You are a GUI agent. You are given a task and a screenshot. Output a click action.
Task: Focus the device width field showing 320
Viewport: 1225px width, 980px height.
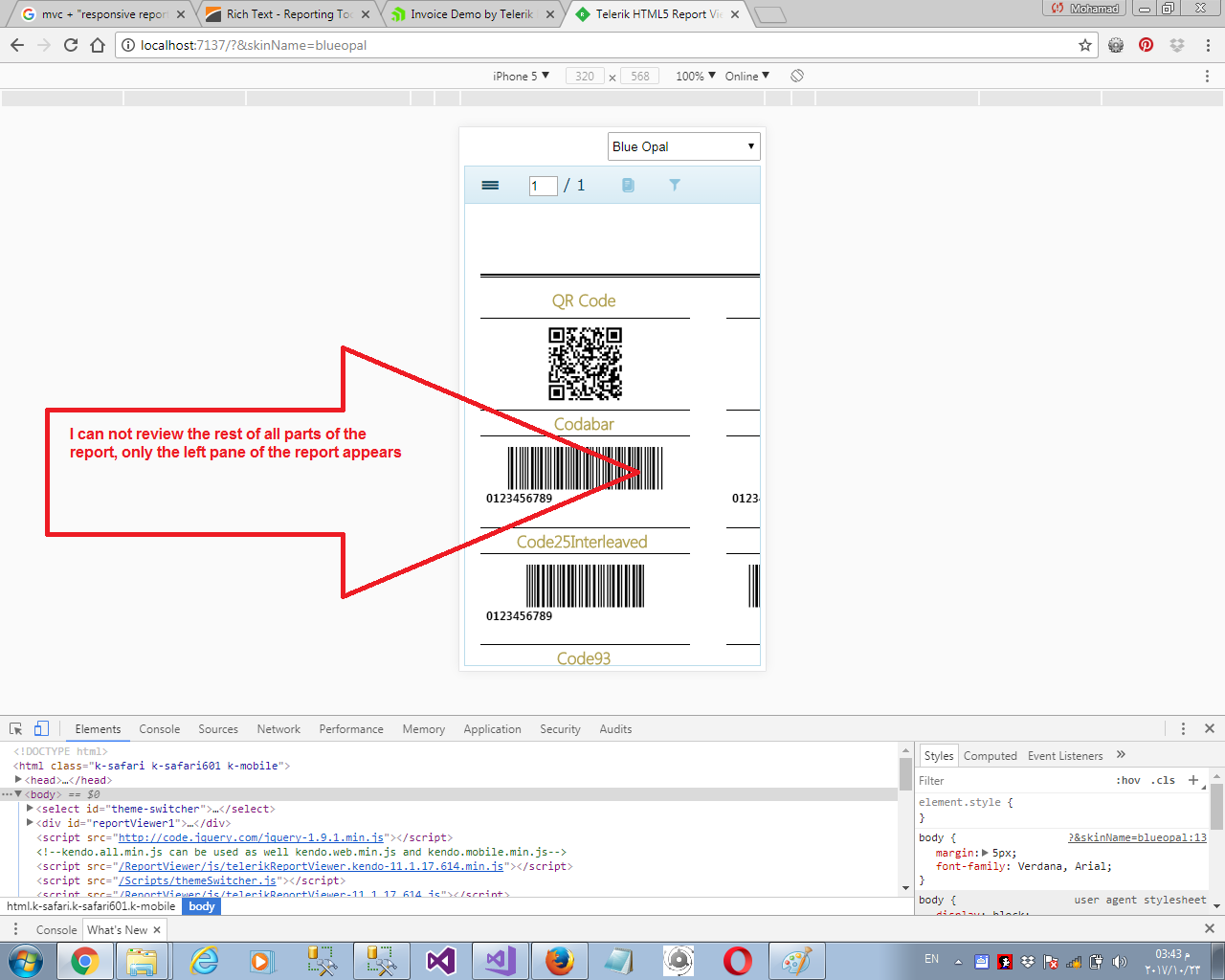[585, 76]
